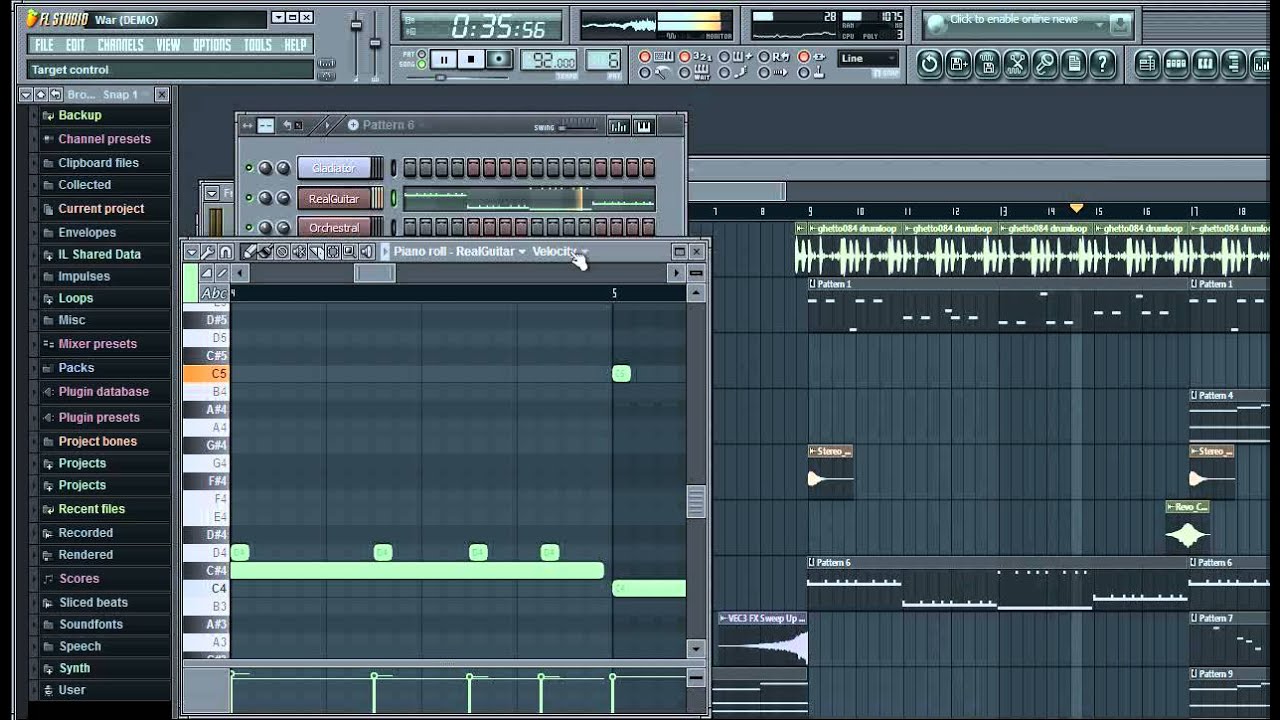Screen dimensions: 1280x720
Task: Click the tempo 92.000 field
Action: point(548,60)
